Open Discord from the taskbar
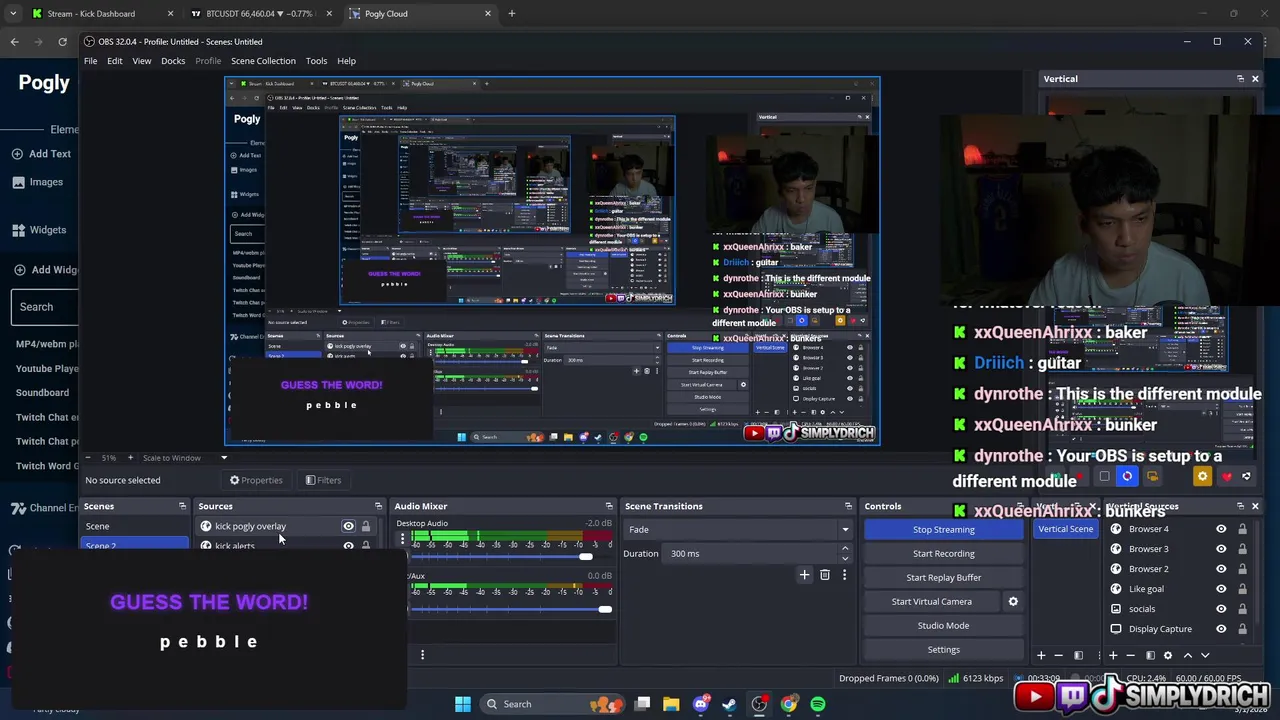The height and width of the screenshot is (720, 1280). [x=701, y=704]
